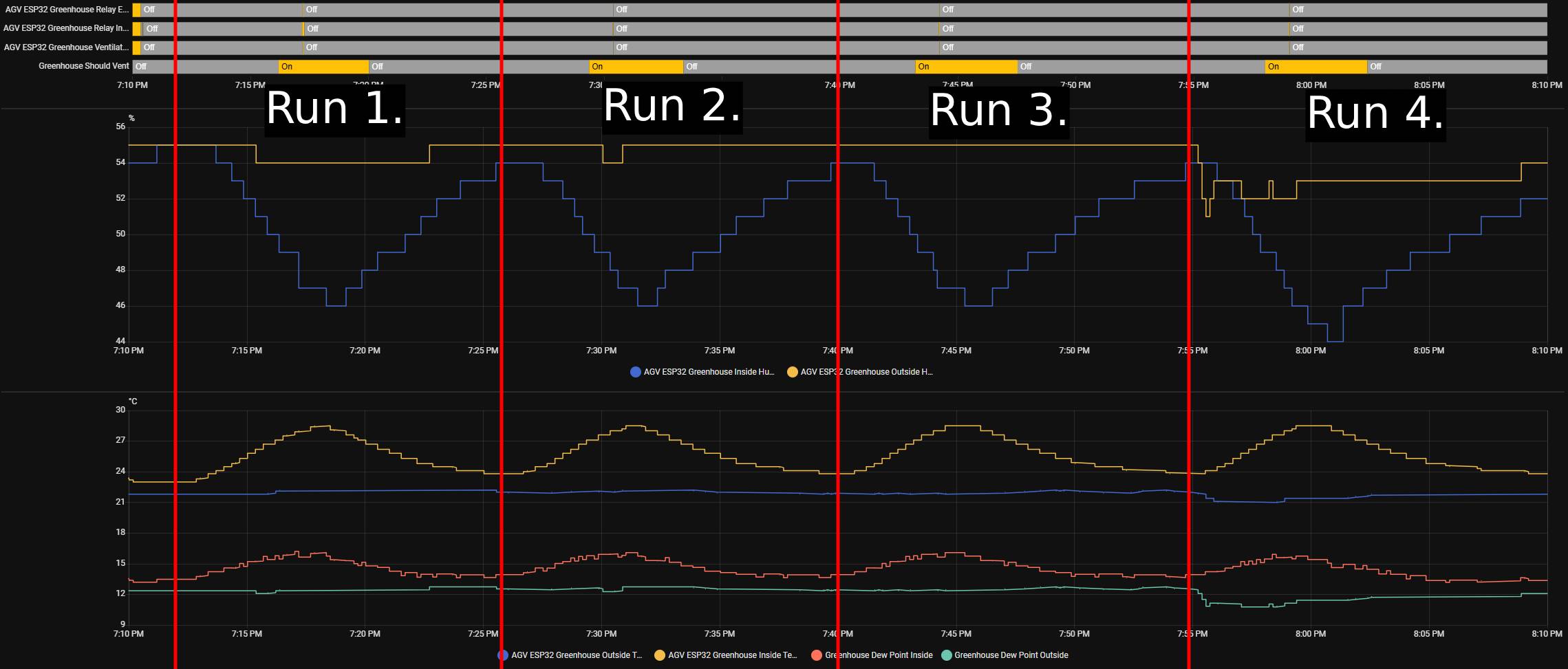Viewport: 1568px width, 669px height.
Task: Click small yellow start segment in Ventilat... row
Action: (x=136, y=47)
